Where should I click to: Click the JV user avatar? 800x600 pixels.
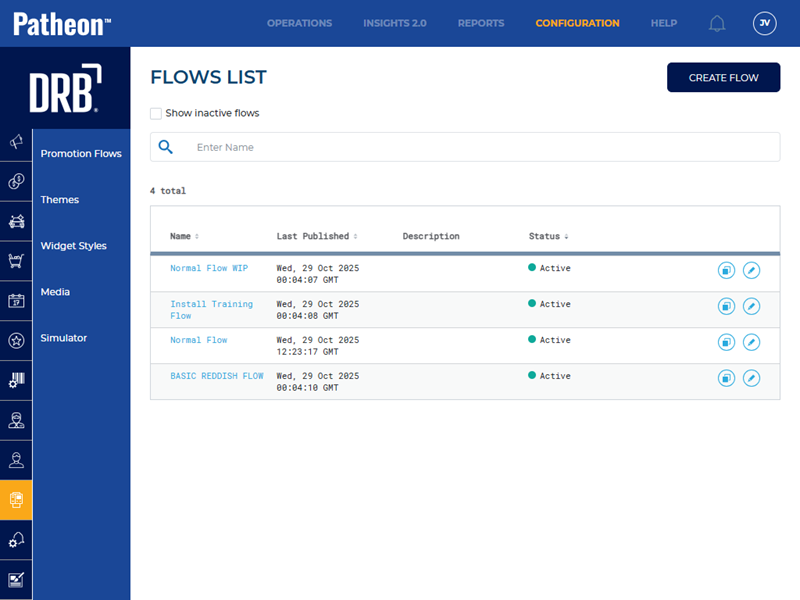(x=764, y=23)
